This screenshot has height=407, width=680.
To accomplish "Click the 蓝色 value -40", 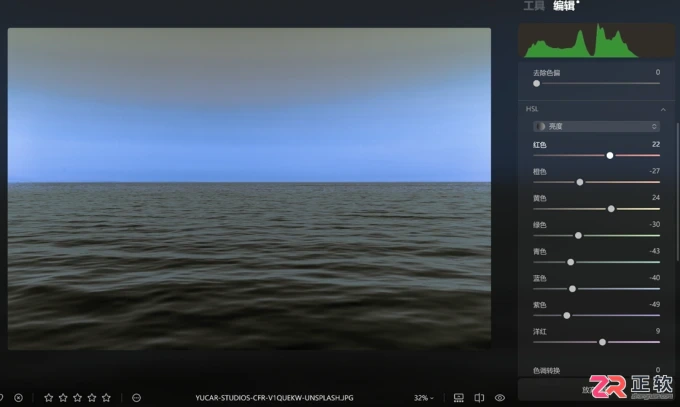I will point(654,278).
